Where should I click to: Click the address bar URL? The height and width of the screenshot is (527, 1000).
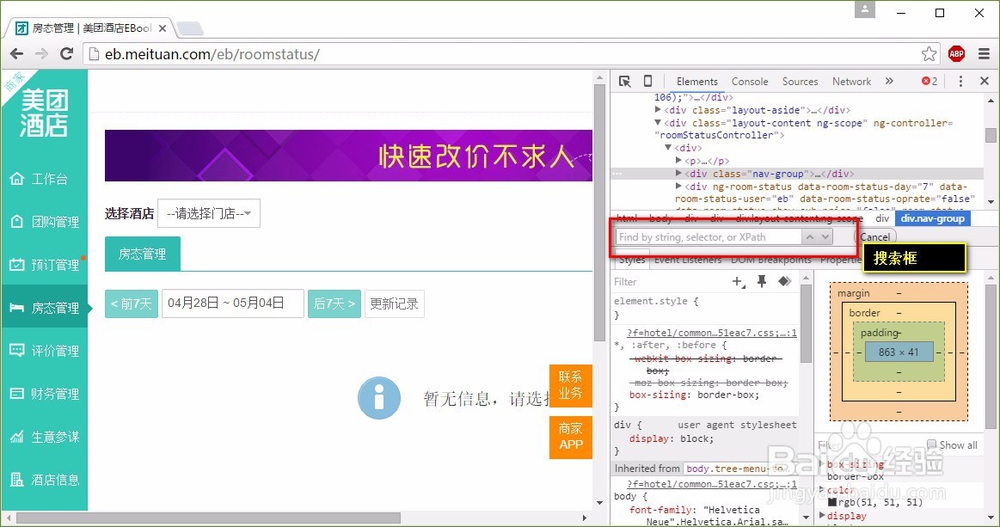[212, 54]
